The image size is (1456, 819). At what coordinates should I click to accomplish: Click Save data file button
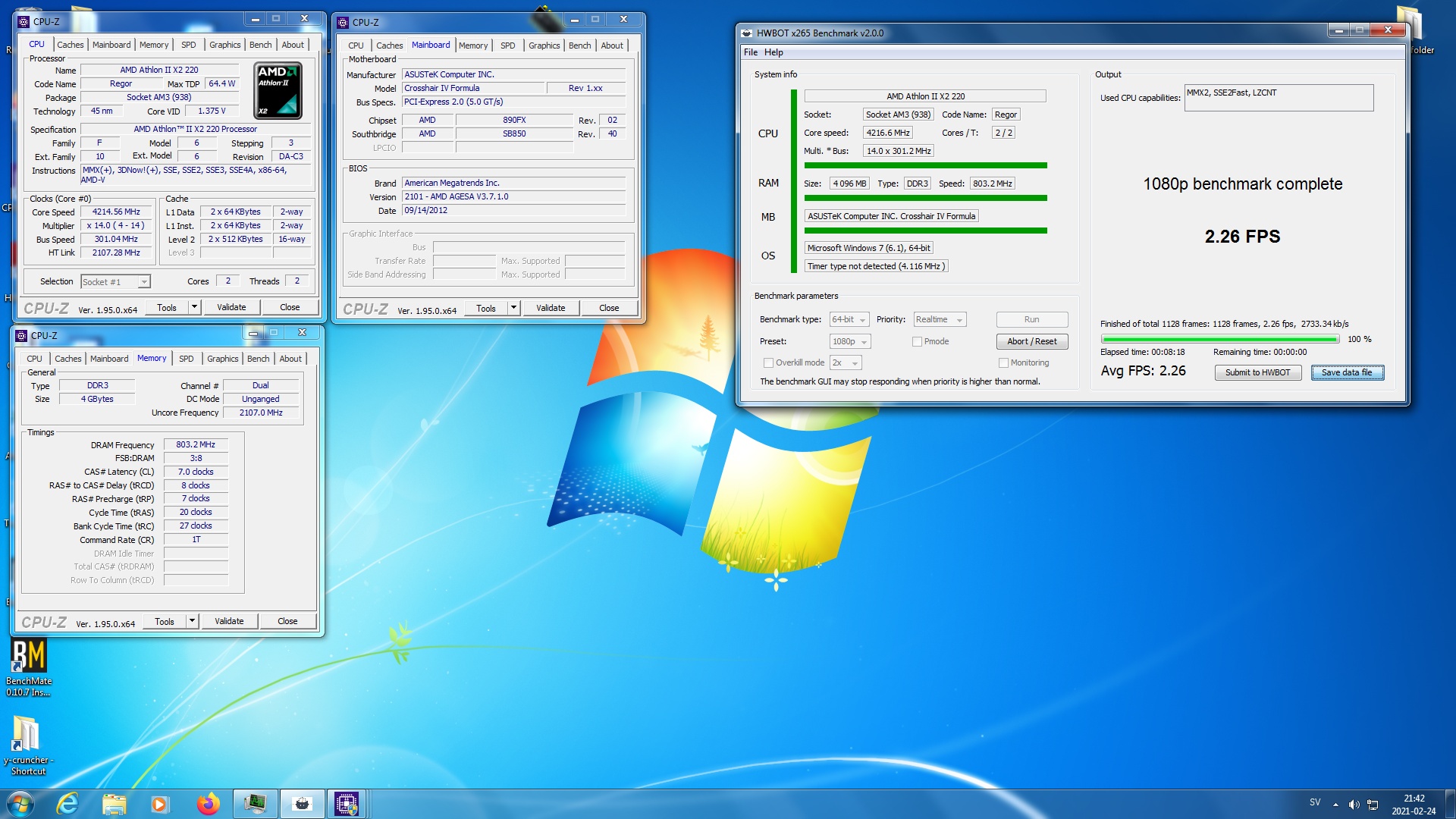tap(1348, 372)
